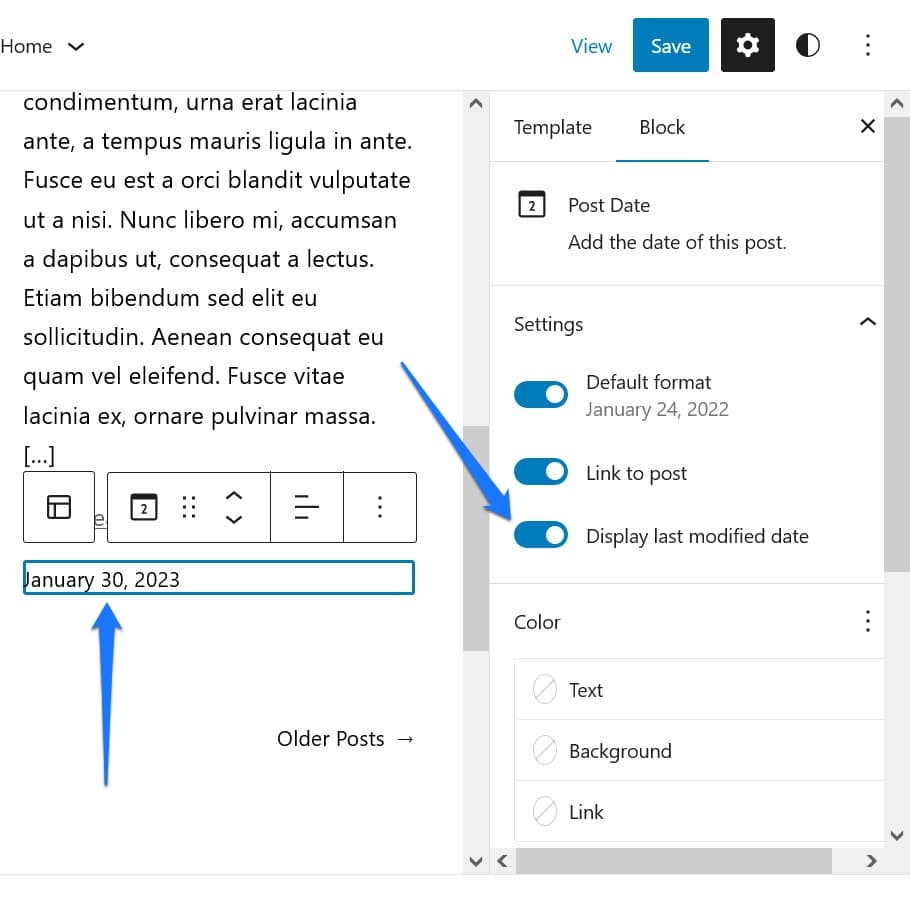Turn off Link to post

click(540, 472)
